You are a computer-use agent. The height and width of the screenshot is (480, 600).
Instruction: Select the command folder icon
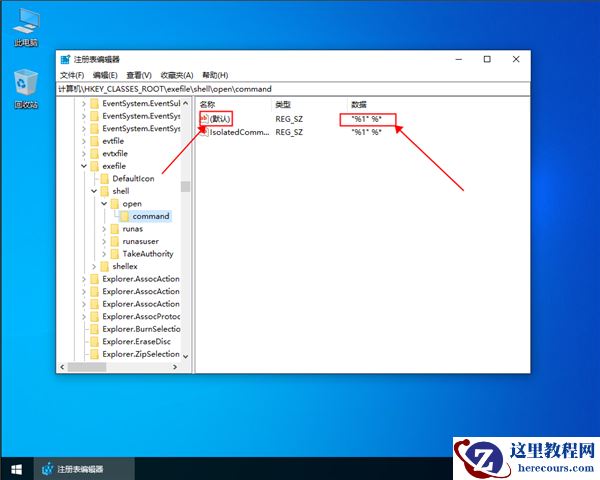(124, 216)
